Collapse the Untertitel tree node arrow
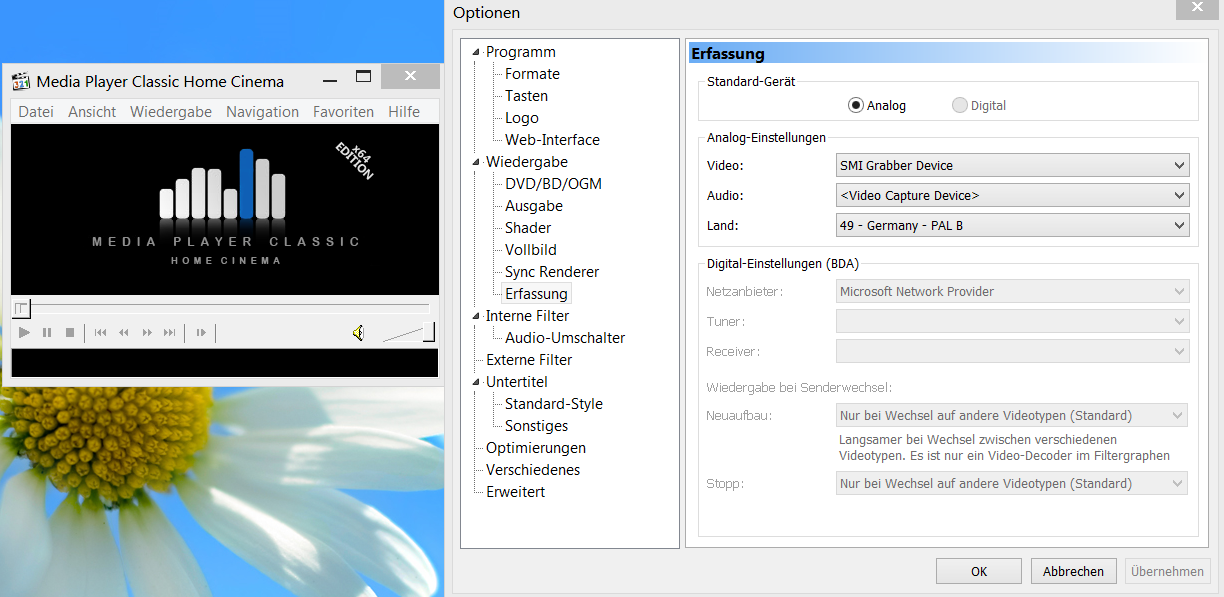Screen dimensions: 1224x597 pos(476,382)
